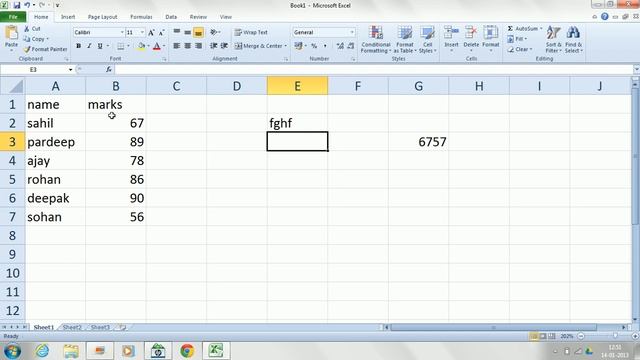Click the Delete cells icon
The image size is (640, 360).
point(471,33)
